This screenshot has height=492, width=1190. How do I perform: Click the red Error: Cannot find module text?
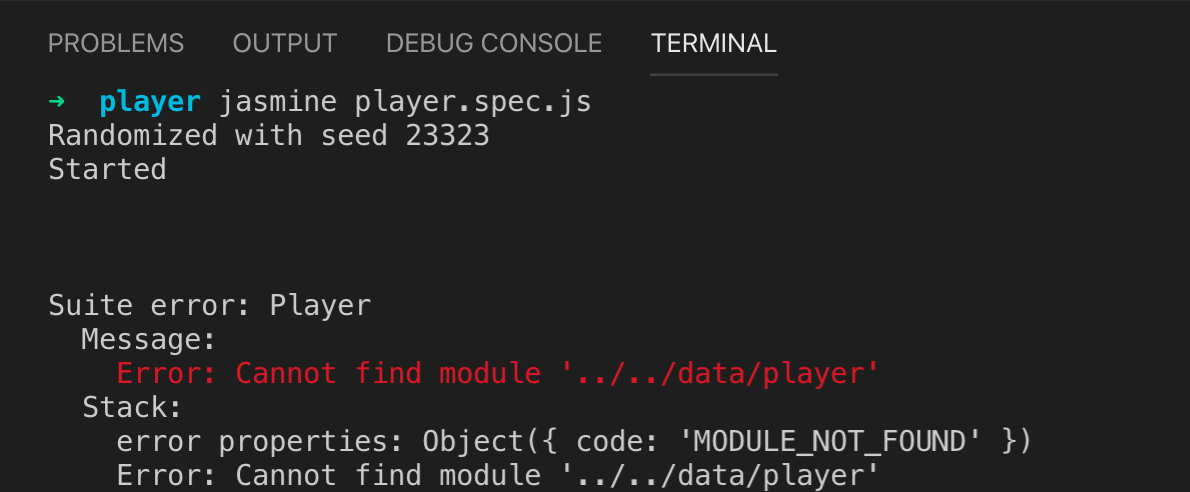coord(329,374)
